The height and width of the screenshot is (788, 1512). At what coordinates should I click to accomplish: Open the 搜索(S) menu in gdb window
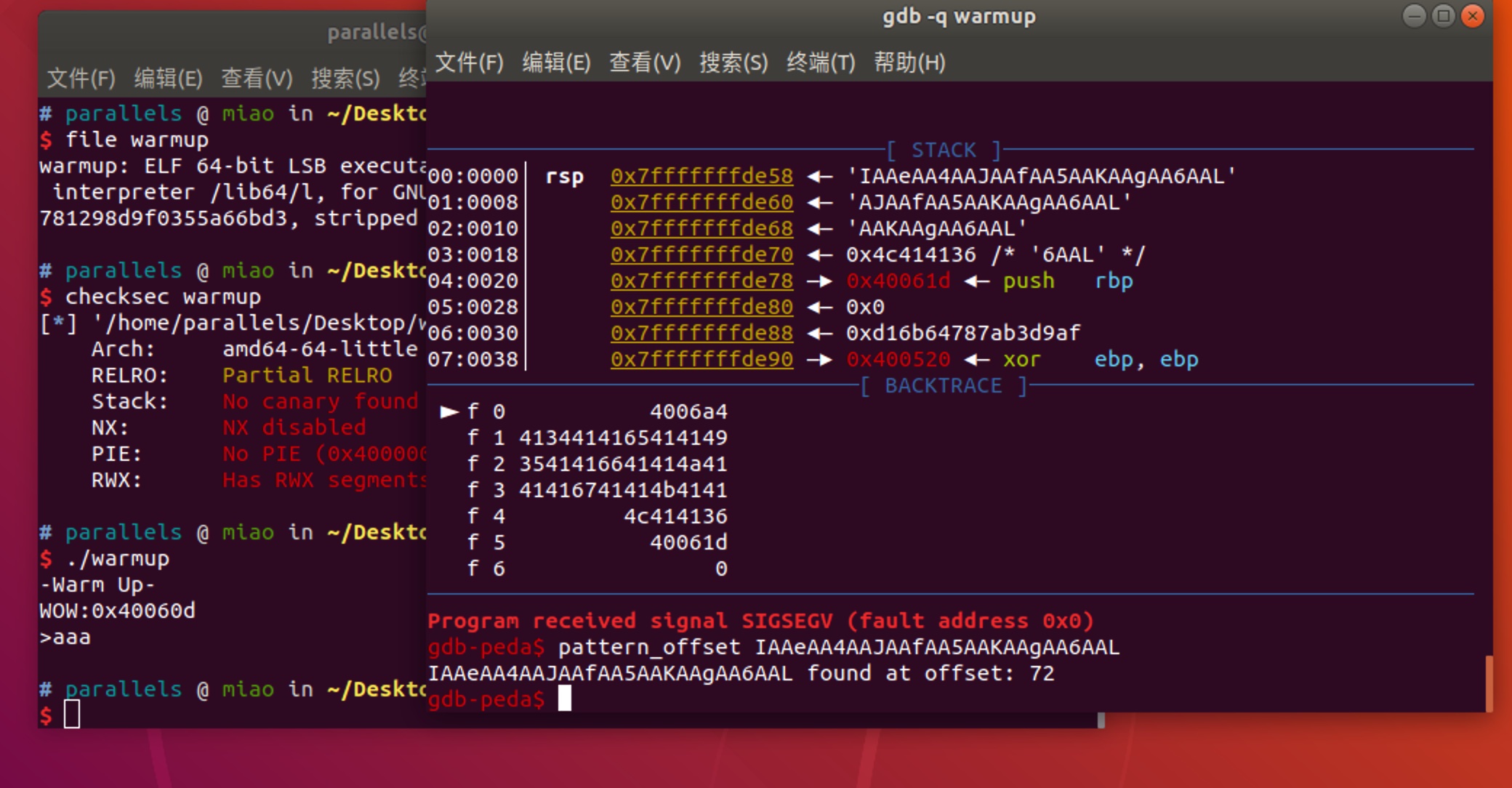pos(733,63)
